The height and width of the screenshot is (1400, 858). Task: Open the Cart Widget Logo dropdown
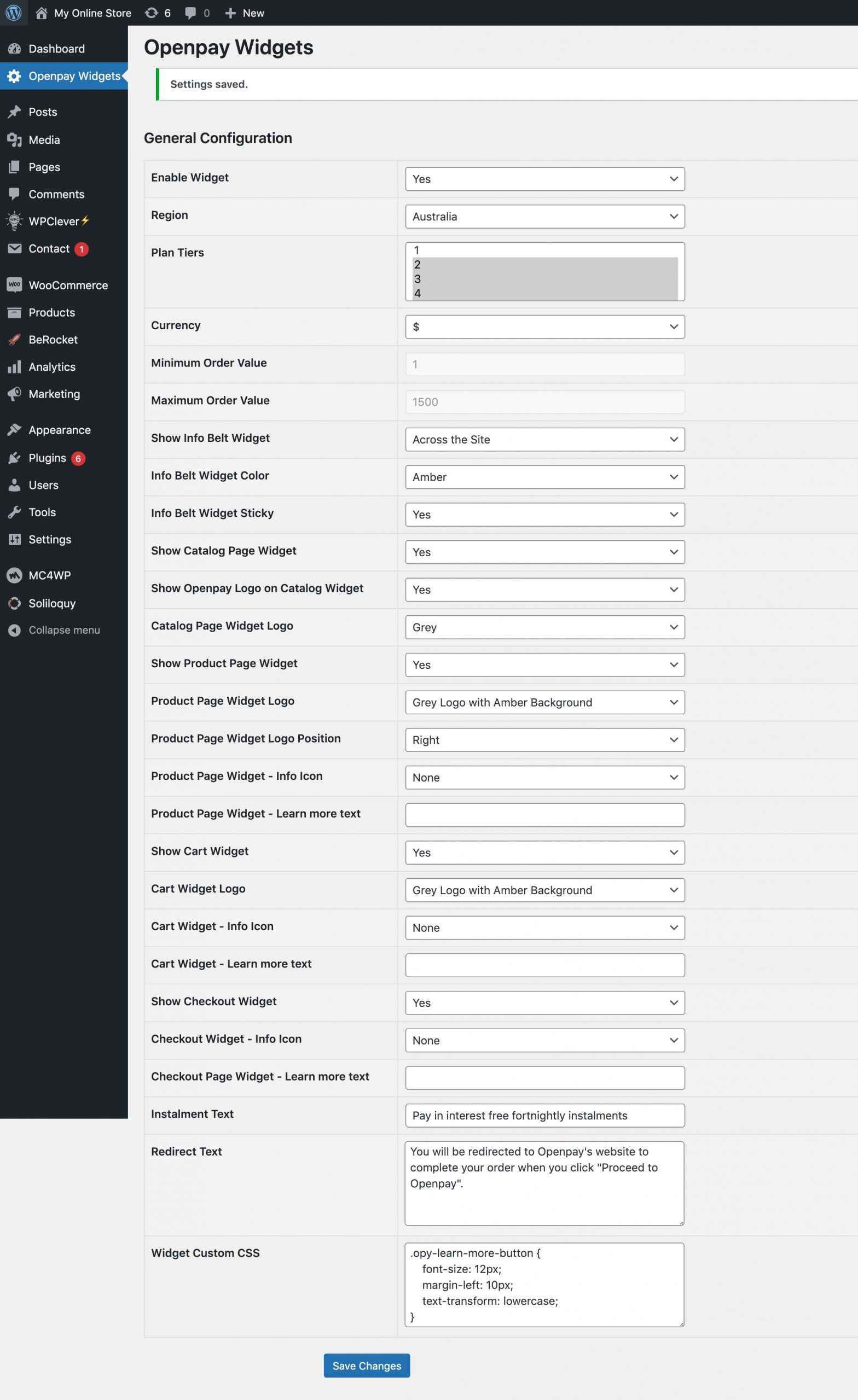(544, 890)
